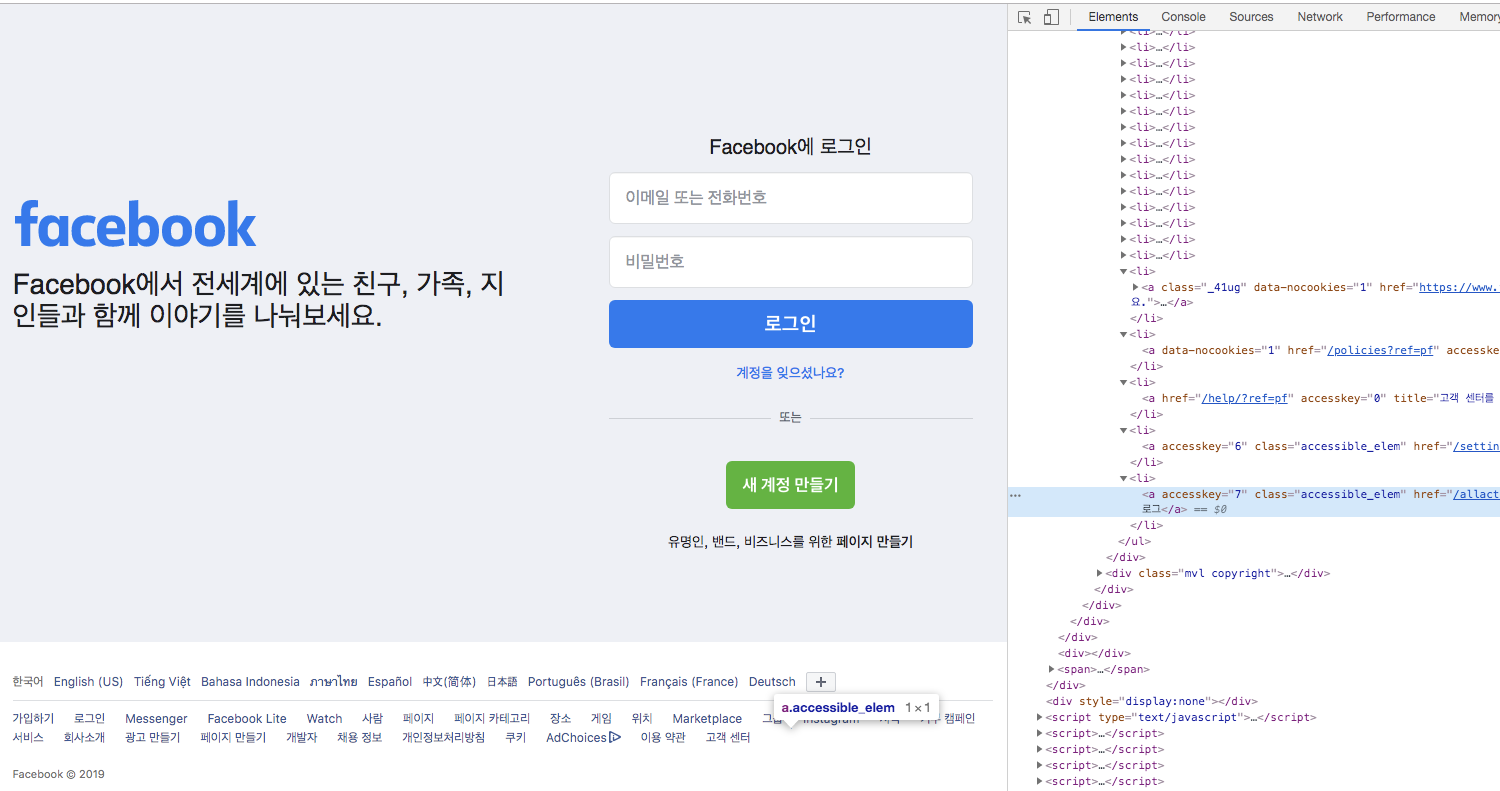Open more actions on the highlighted node
Image resolution: width=1500 pixels, height=791 pixels.
click(1016, 494)
